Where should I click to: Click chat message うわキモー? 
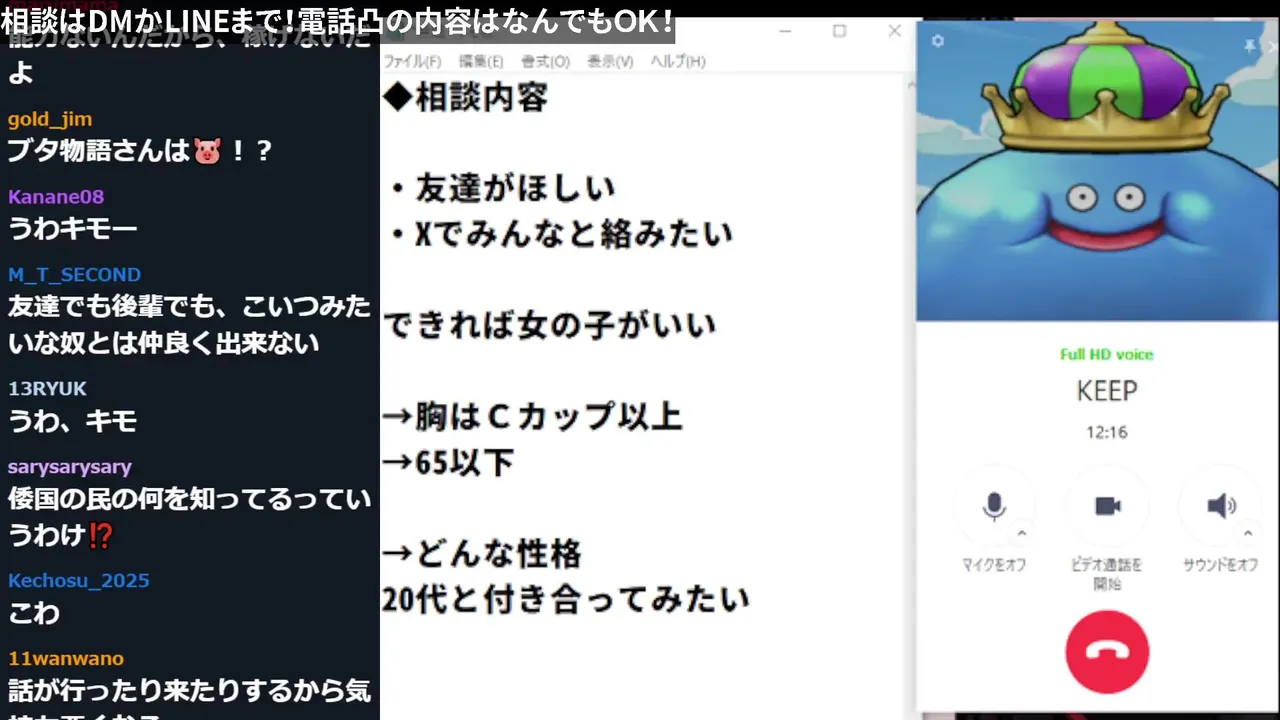click(73, 230)
